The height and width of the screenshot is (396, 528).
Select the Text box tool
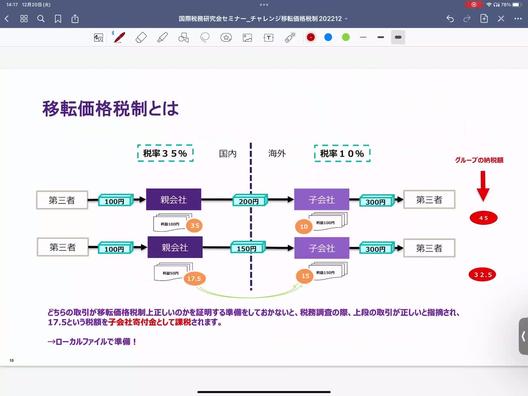tap(268, 37)
